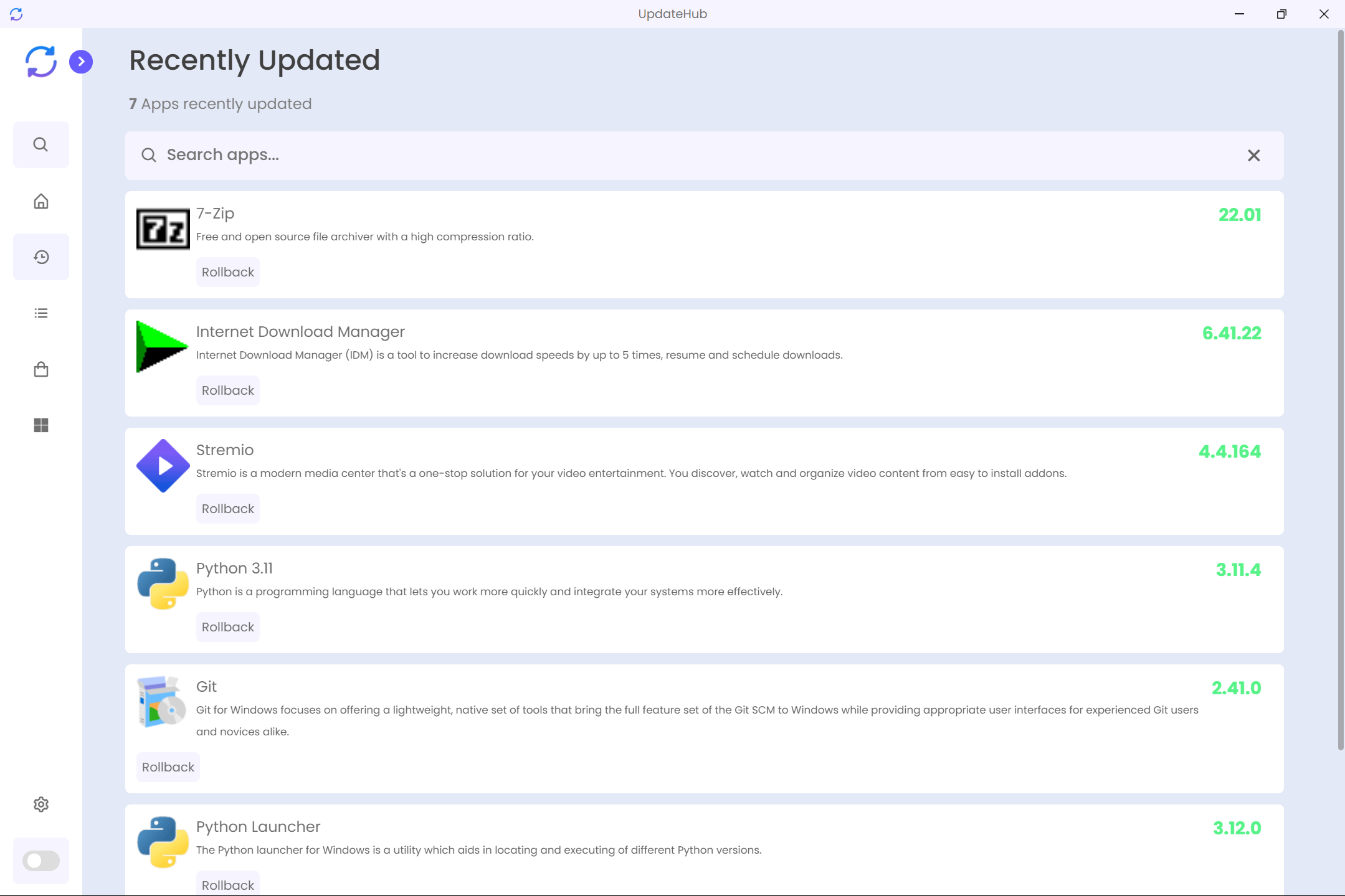This screenshot has height=896, width=1345.
Task: Rollback the Git update
Action: coord(168,767)
